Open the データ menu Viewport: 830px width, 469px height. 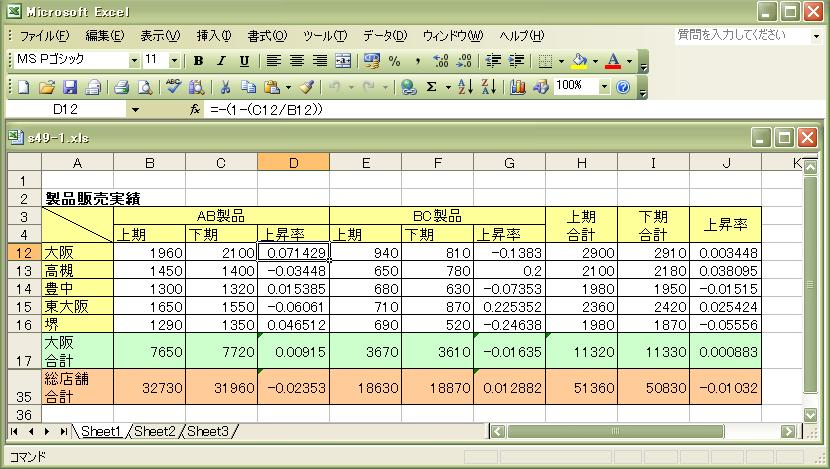385,35
